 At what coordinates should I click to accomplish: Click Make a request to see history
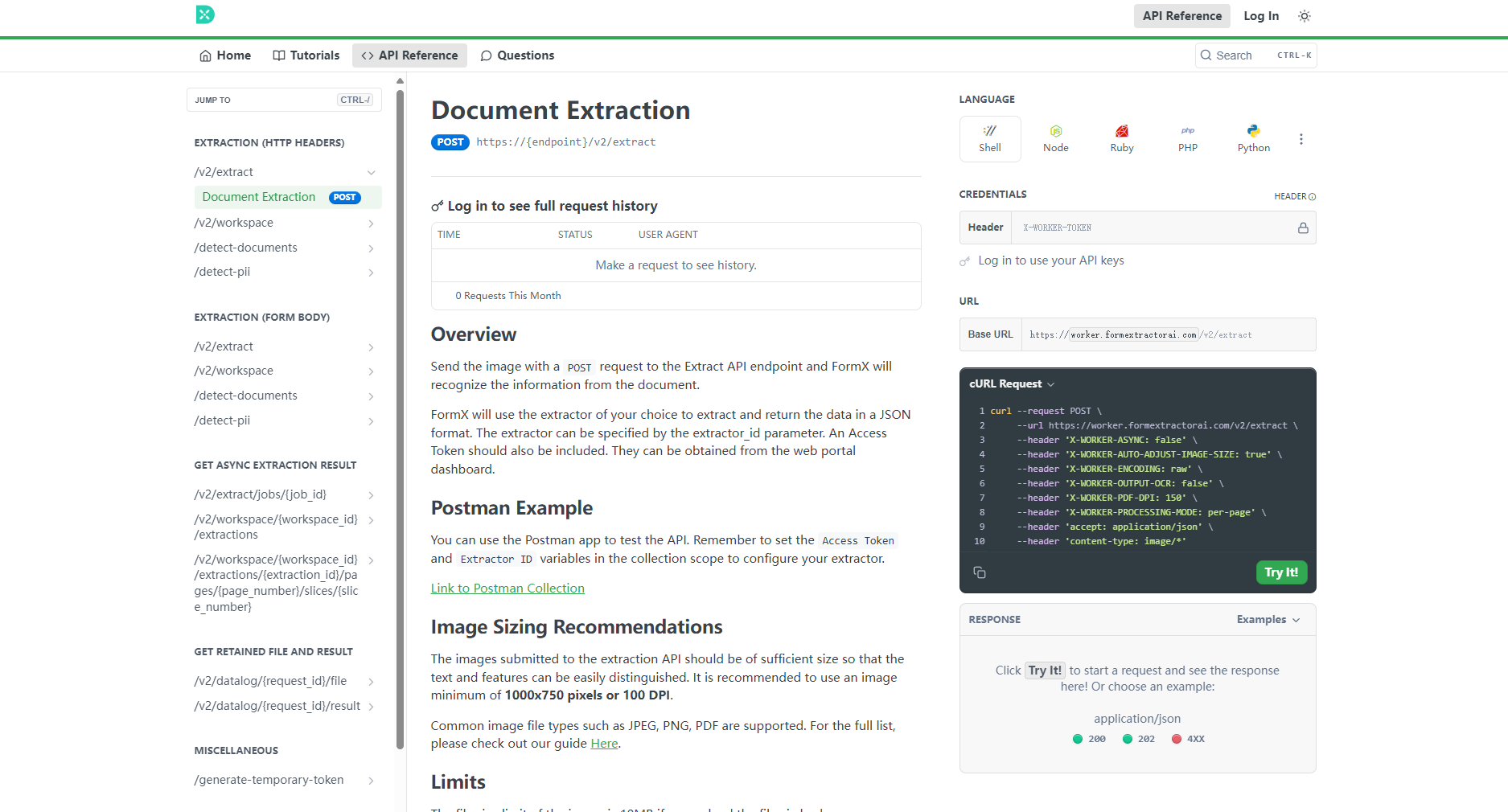676,265
